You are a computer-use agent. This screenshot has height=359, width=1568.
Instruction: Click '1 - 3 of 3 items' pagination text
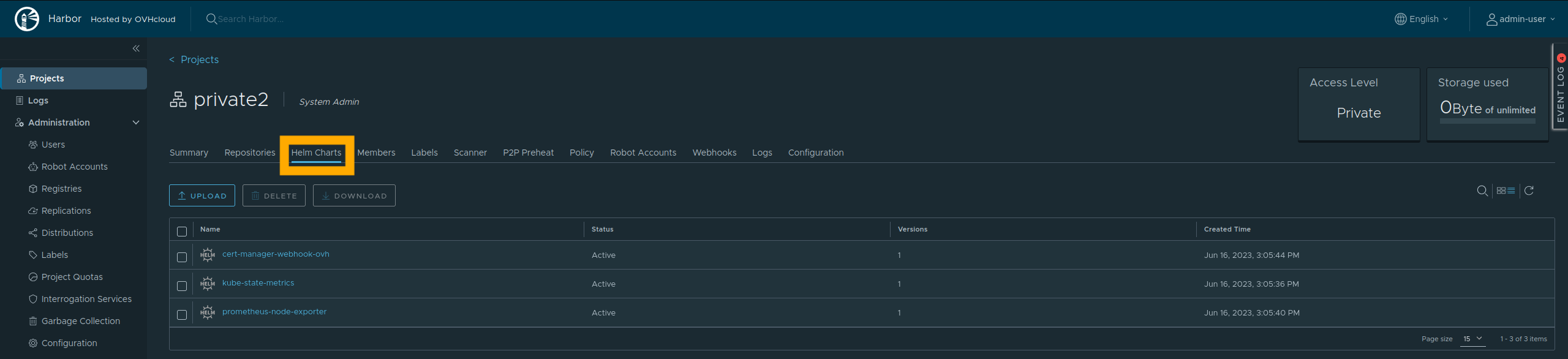pos(1523,339)
